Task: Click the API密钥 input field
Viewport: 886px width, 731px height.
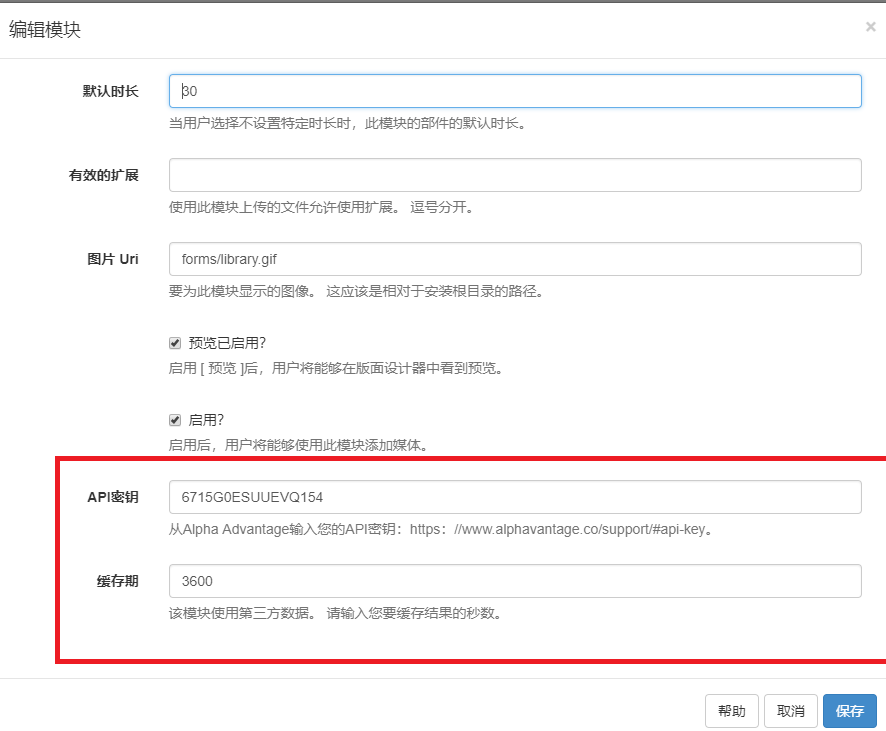Action: coord(515,497)
